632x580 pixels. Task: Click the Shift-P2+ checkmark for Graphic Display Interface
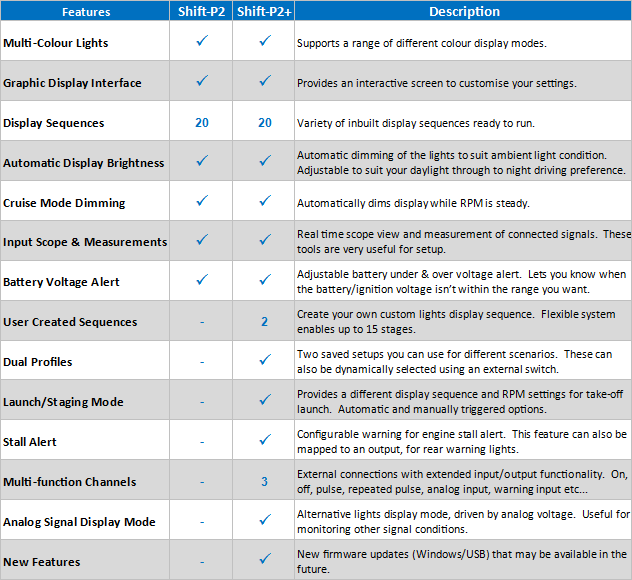(x=265, y=81)
